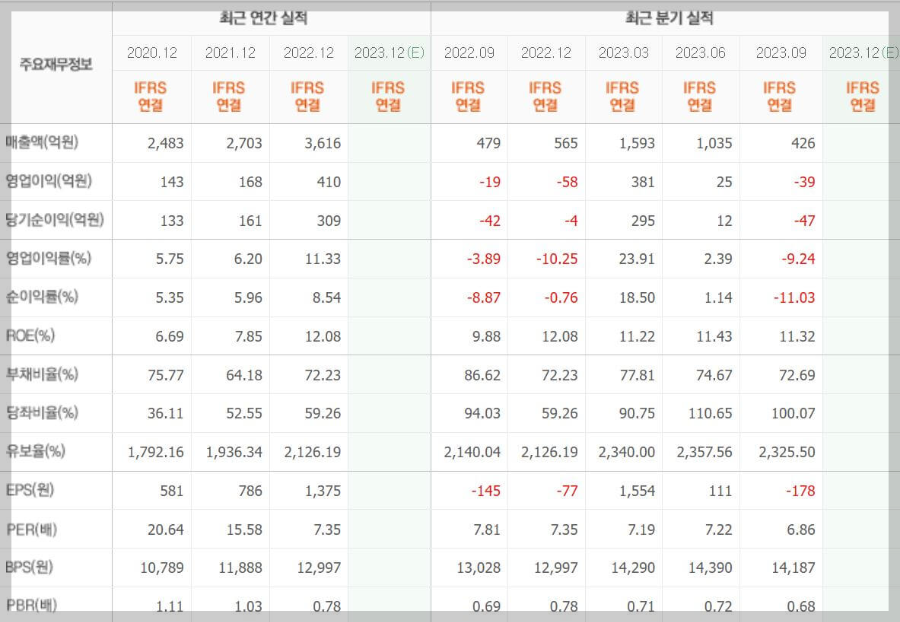Select the BPS(원) row label
Image resolution: width=900 pixels, height=622 pixels.
click(x=29, y=567)
